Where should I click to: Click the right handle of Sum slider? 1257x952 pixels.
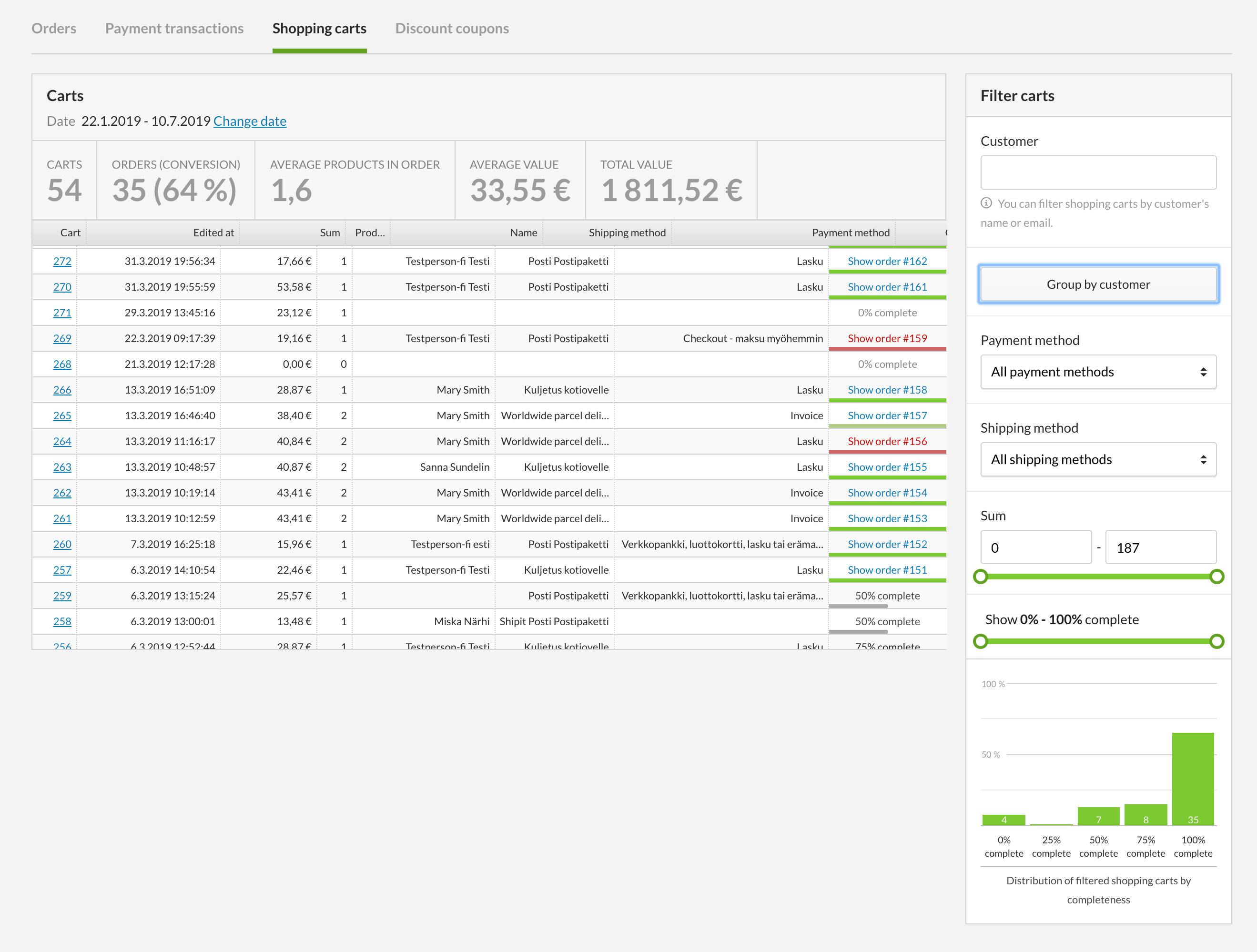pyautogui.click(x=1216, y=577)
